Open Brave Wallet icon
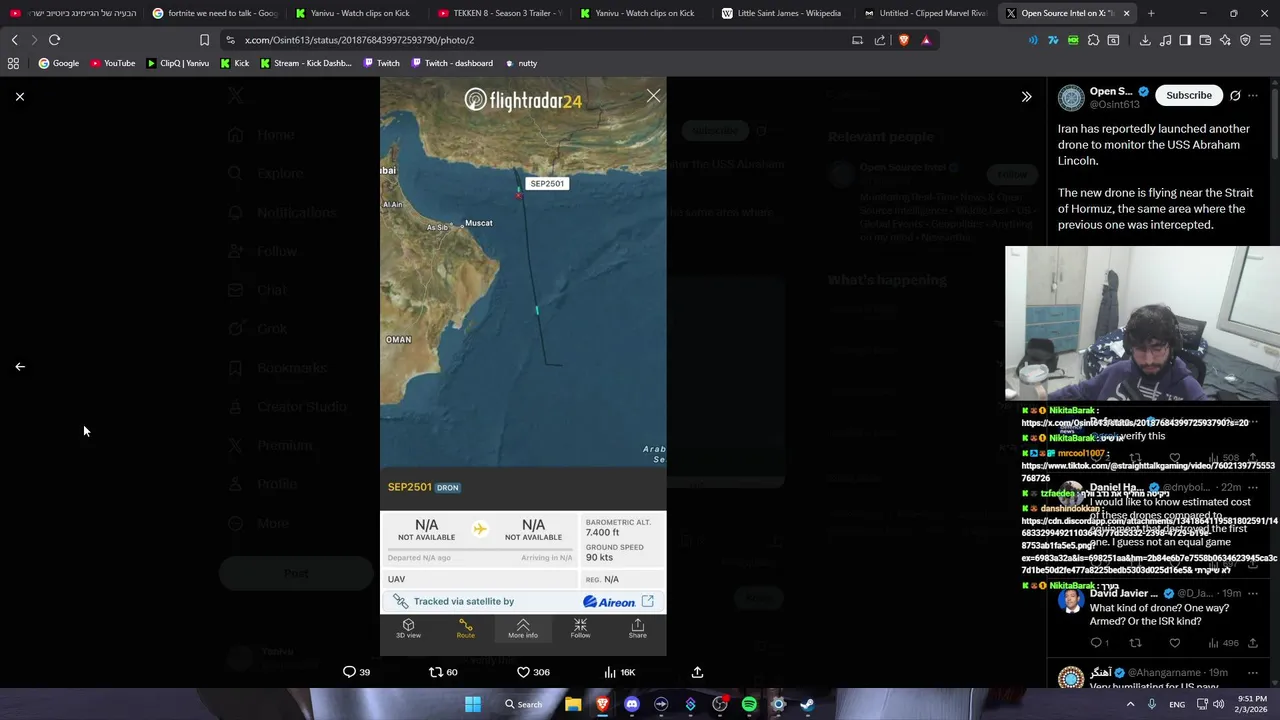 1205,40
